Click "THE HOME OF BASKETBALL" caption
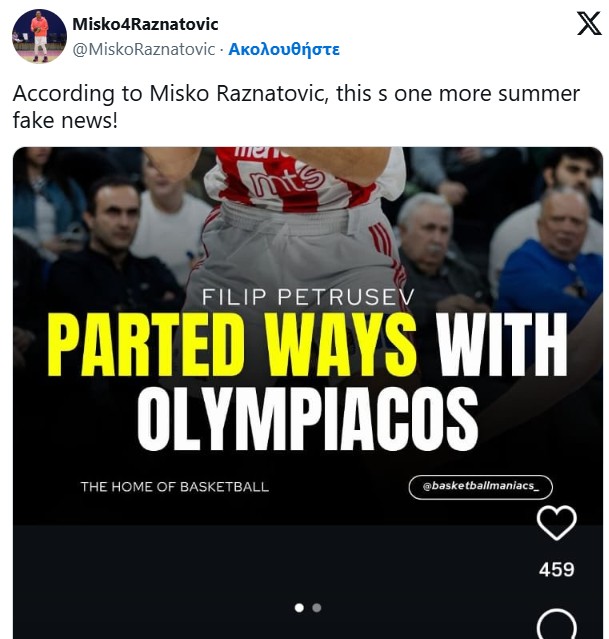Image resolution: width=609 pixels, height=639 pixels. 174,487
